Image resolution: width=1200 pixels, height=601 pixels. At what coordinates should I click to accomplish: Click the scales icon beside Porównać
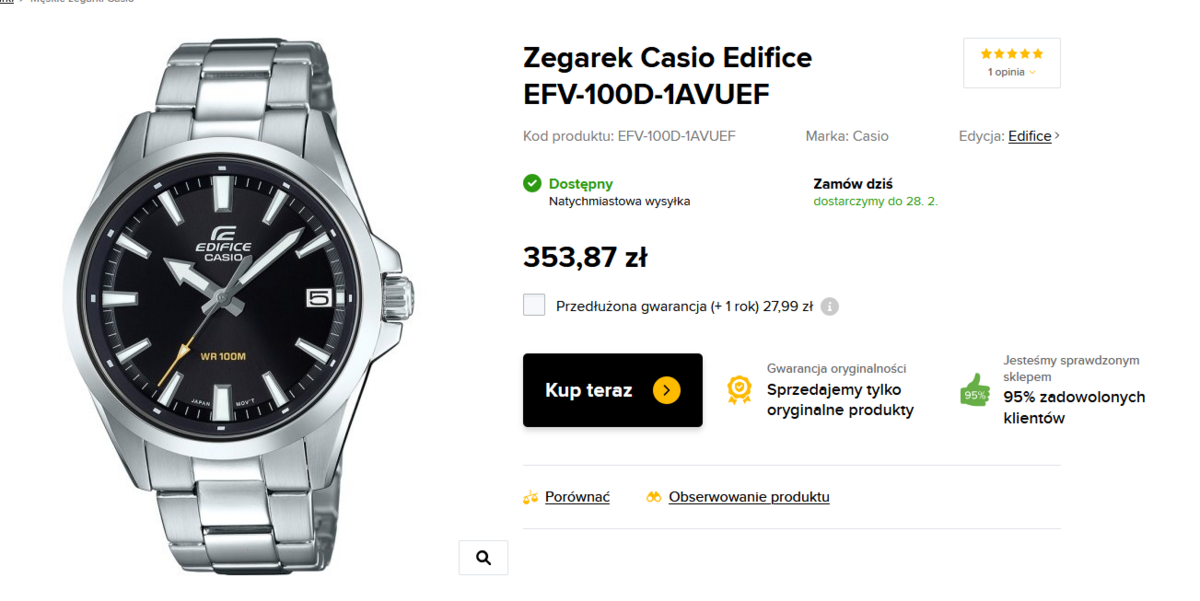click(x=531, y=497)
